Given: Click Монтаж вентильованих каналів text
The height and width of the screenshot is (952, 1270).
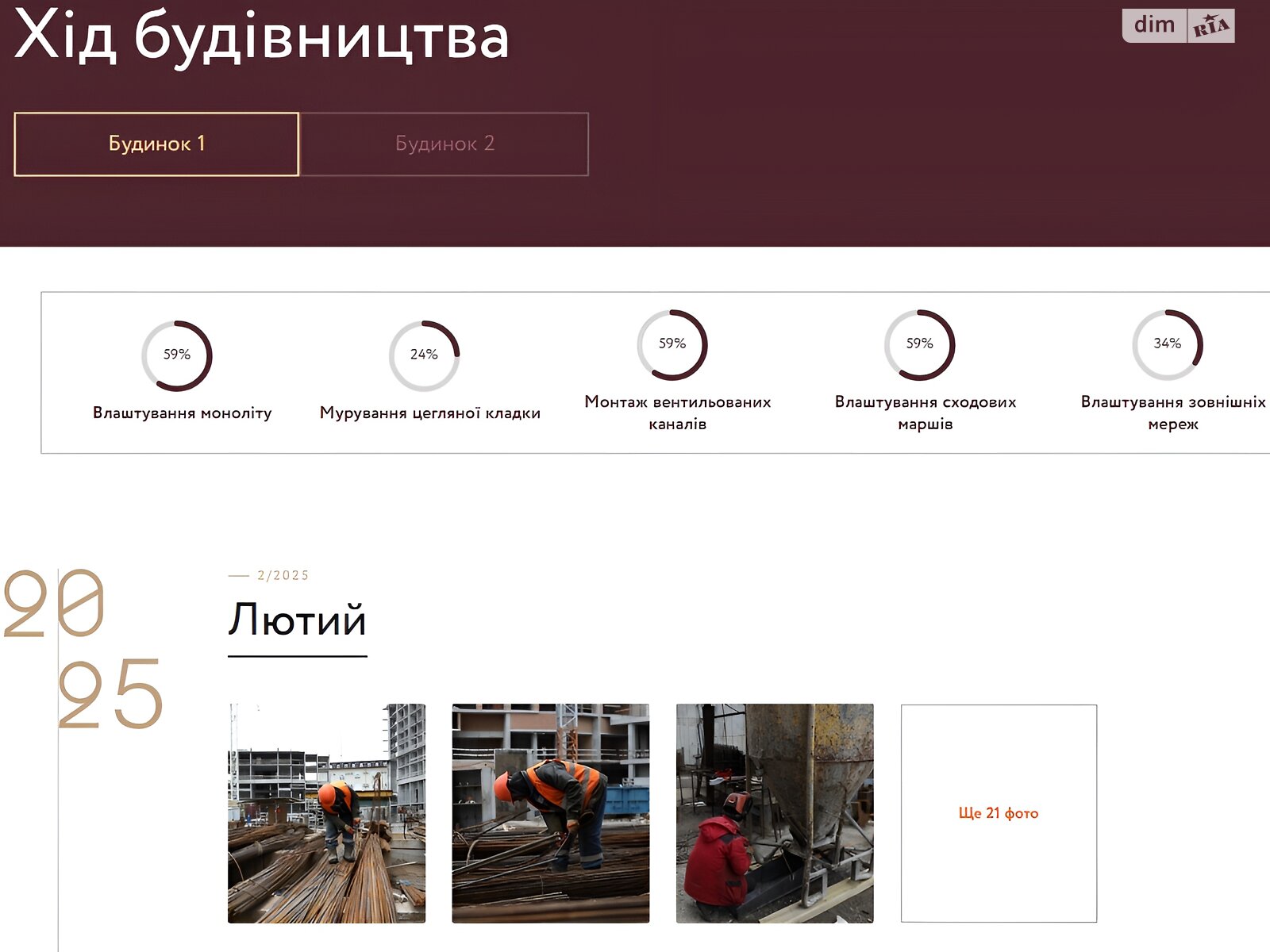Looking at the screenshot, I should (677, 413).
